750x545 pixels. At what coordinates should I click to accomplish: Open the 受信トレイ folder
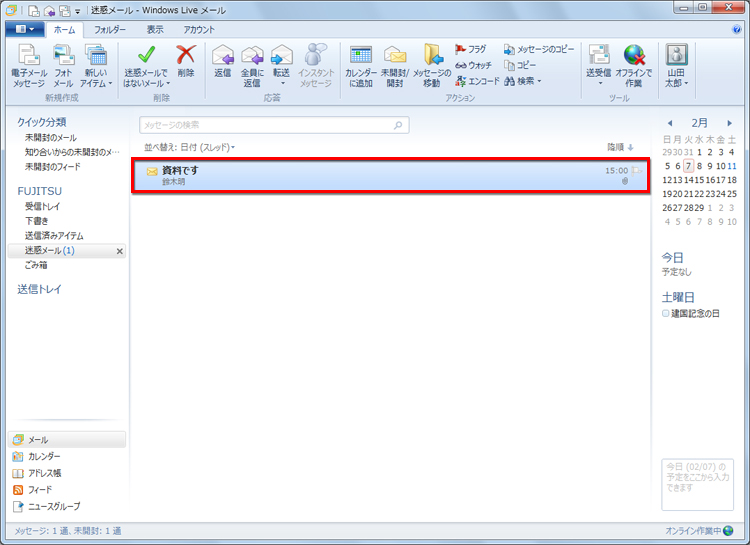coord(43,207)
